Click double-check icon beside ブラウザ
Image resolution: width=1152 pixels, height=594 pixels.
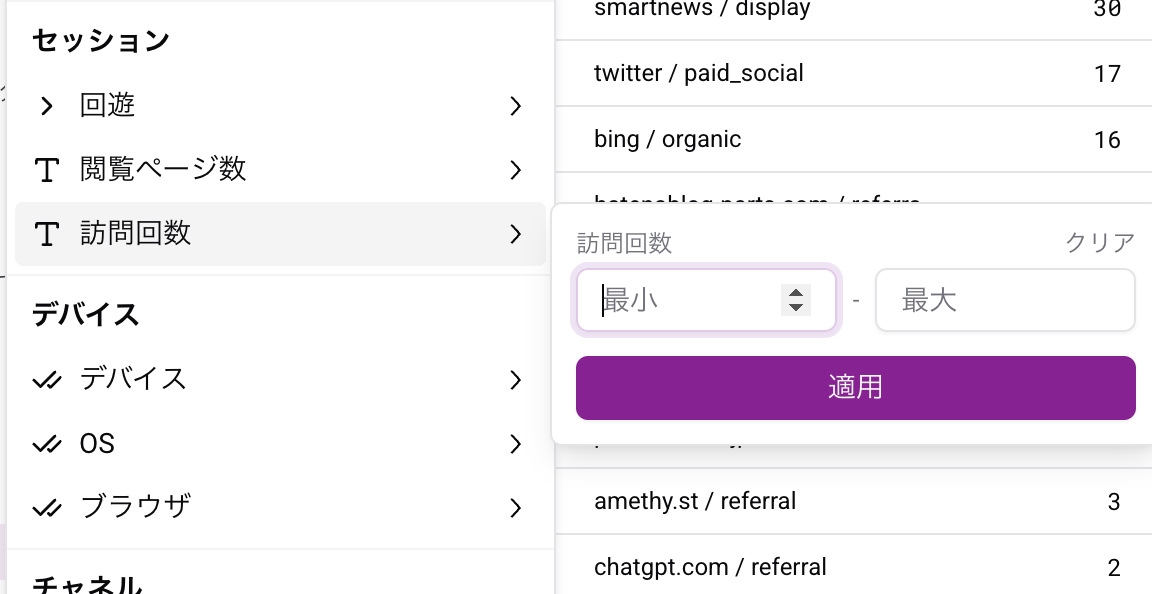coord(46,508)
